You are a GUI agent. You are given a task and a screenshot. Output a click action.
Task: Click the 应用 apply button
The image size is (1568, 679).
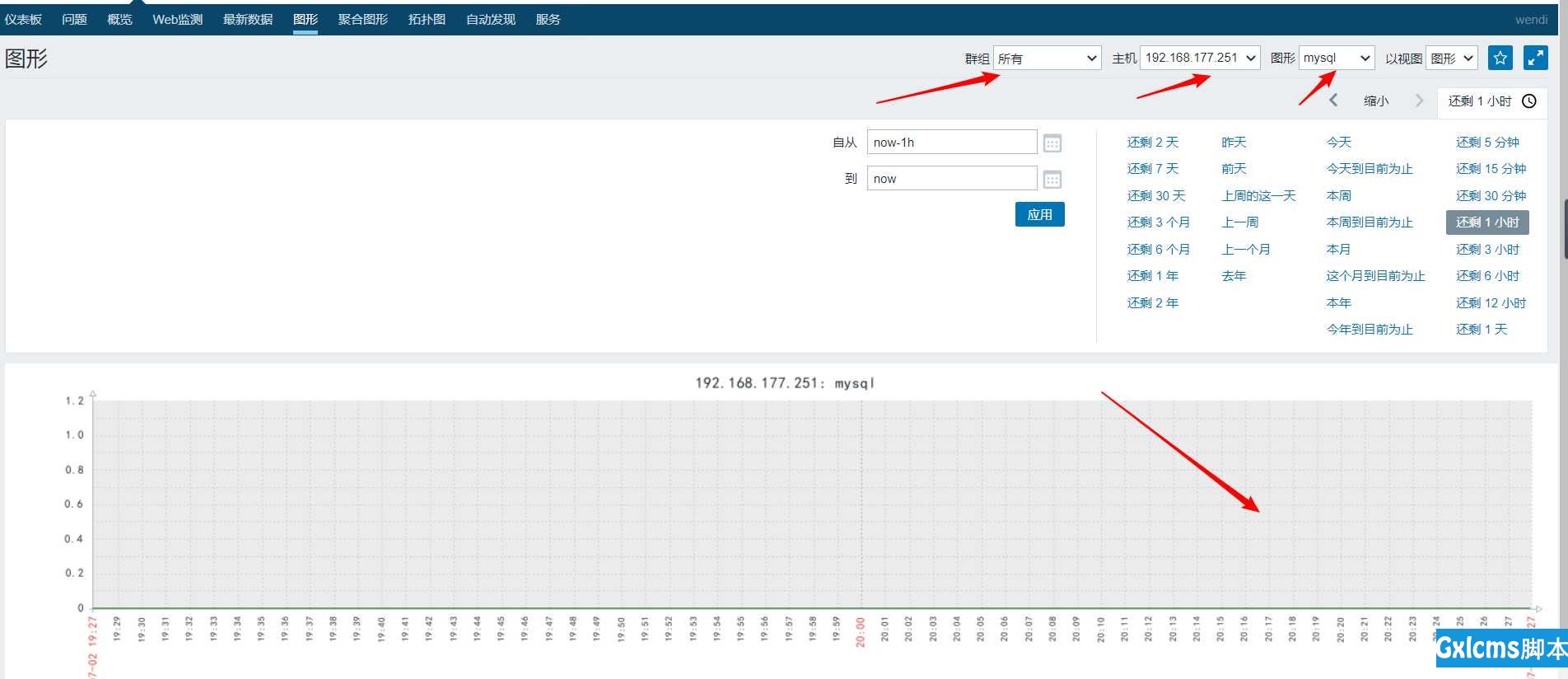pyautogui.click(x=1039, y=214)
